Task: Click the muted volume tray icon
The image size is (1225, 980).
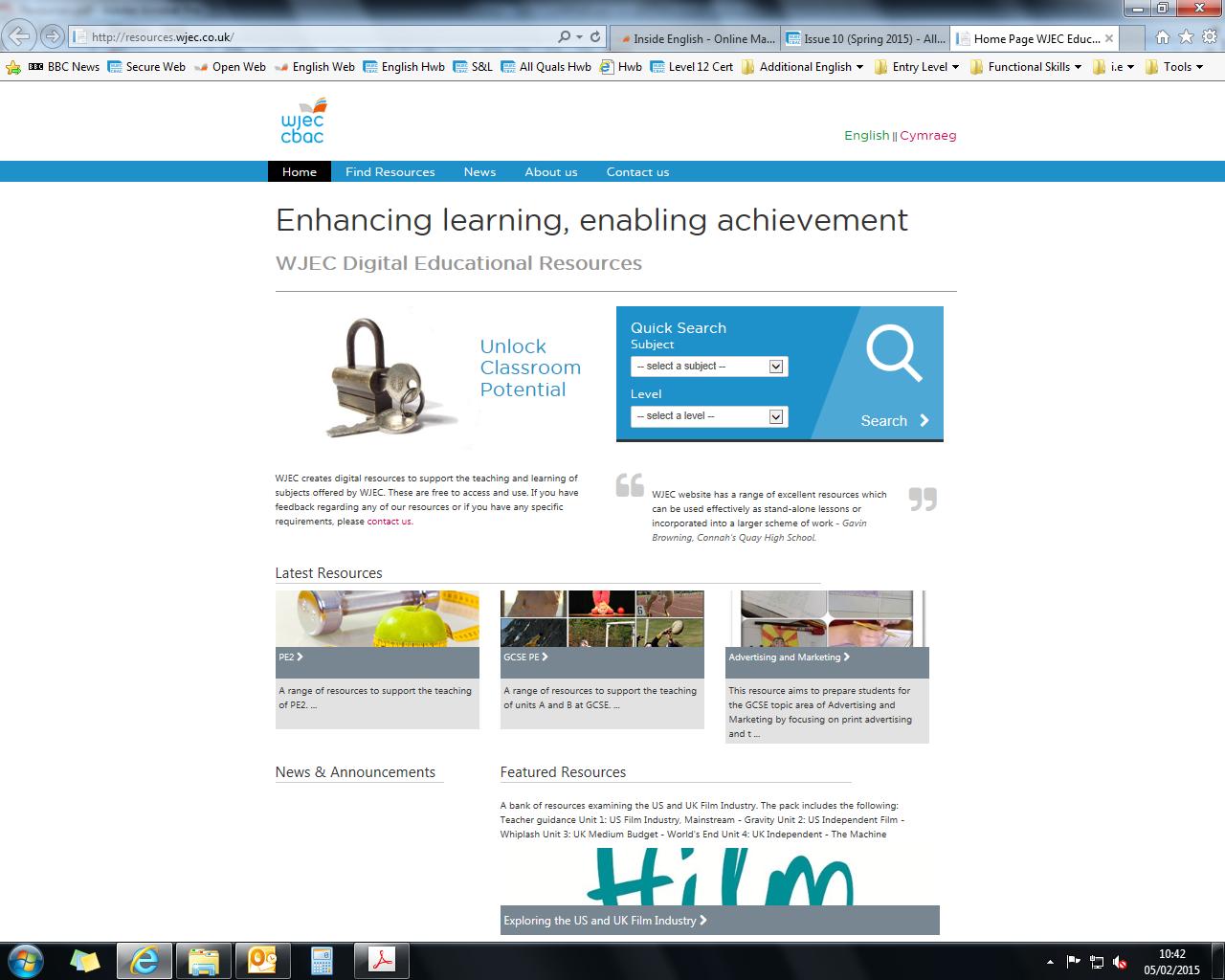Action: click(x=1120, y=962)
